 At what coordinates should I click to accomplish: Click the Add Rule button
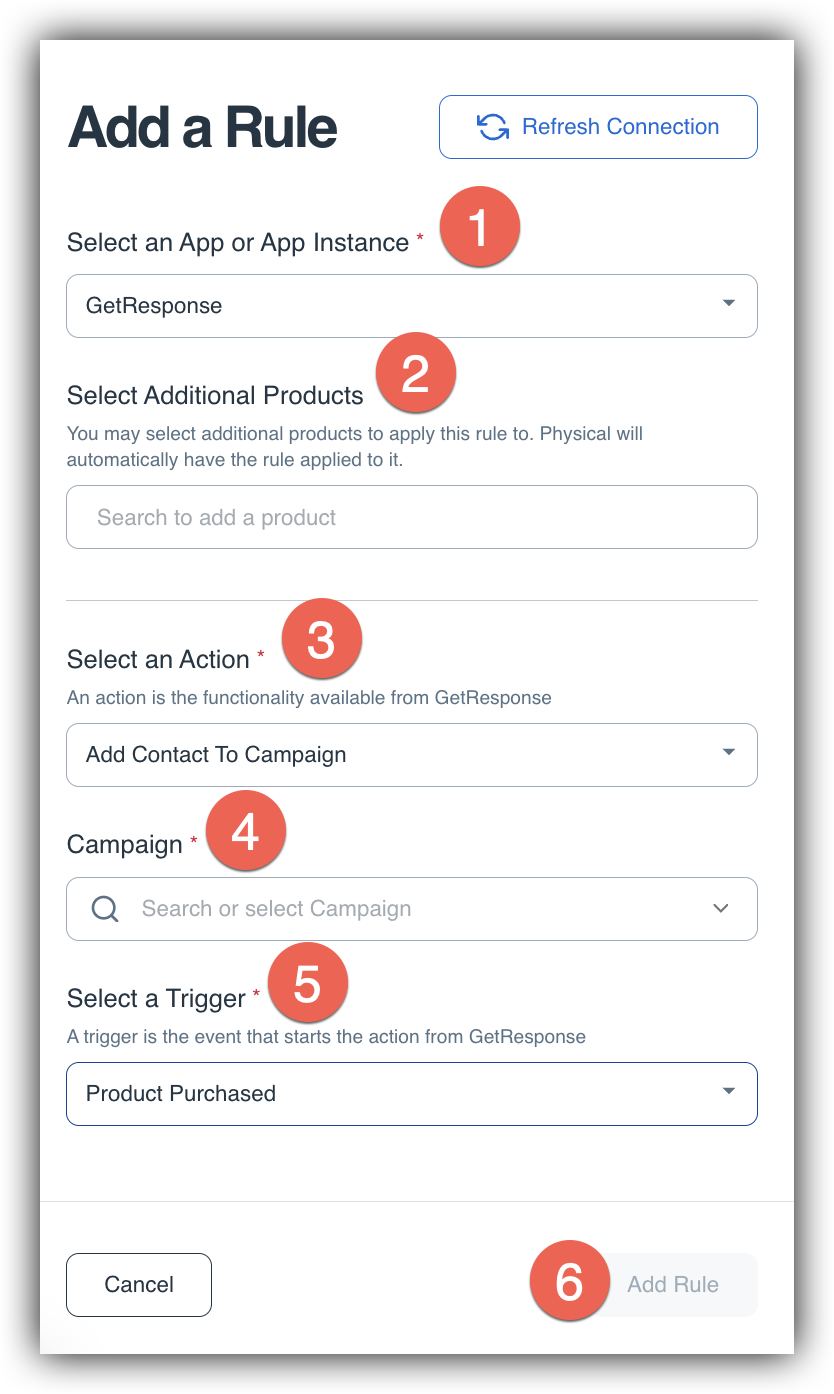coord(673,1285)
